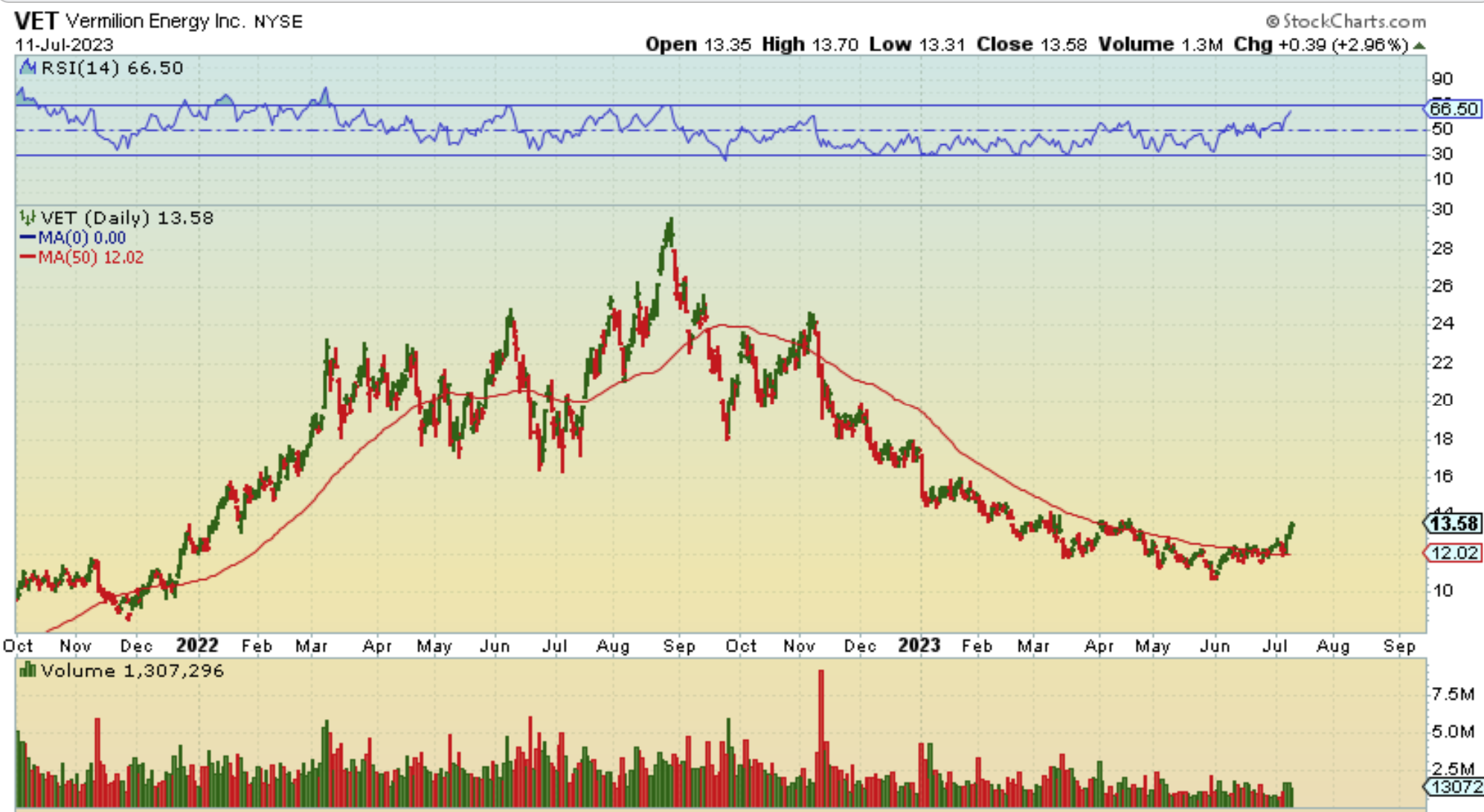
Task: Click the 2023 year label on time axis
Action: pos(919,645)
